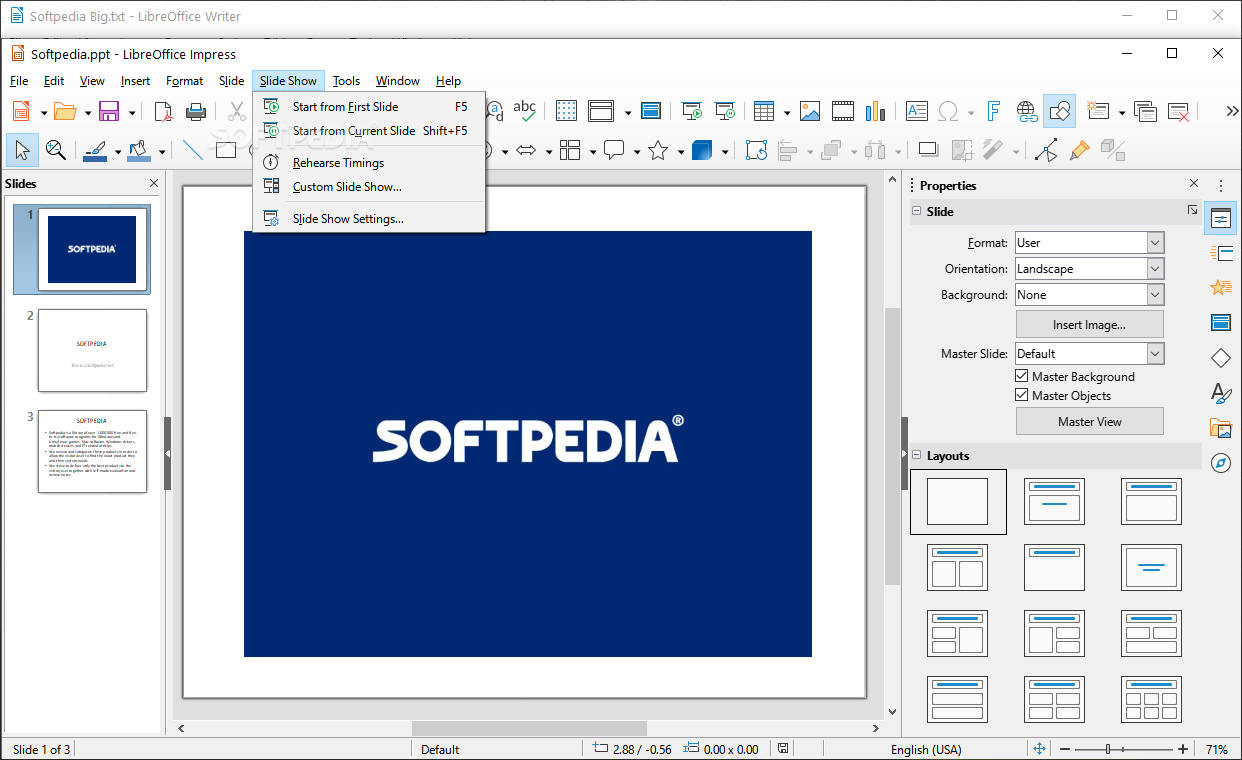The image size is (1242, 760).
Task: Click the Cut scissors icon
Action: pos(237,112)
